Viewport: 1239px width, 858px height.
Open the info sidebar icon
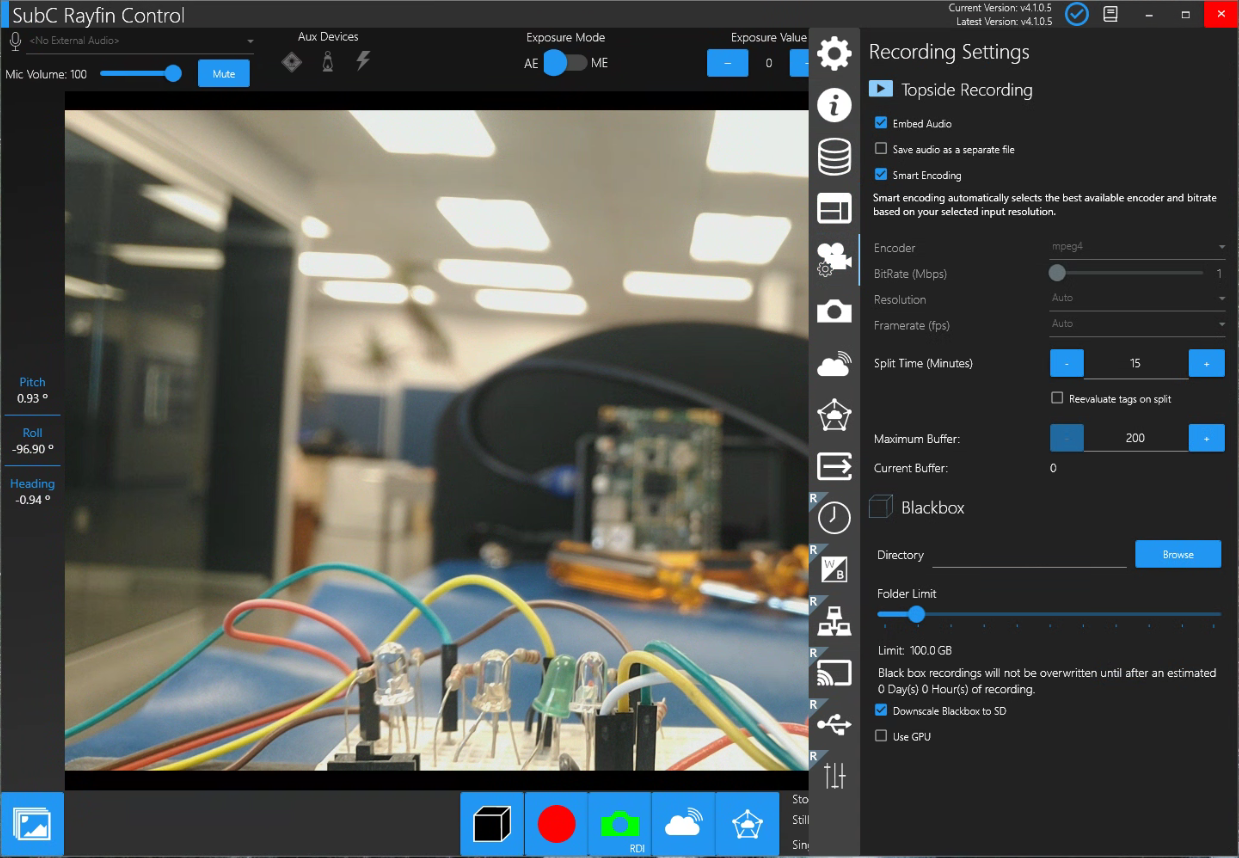point(834,105)
